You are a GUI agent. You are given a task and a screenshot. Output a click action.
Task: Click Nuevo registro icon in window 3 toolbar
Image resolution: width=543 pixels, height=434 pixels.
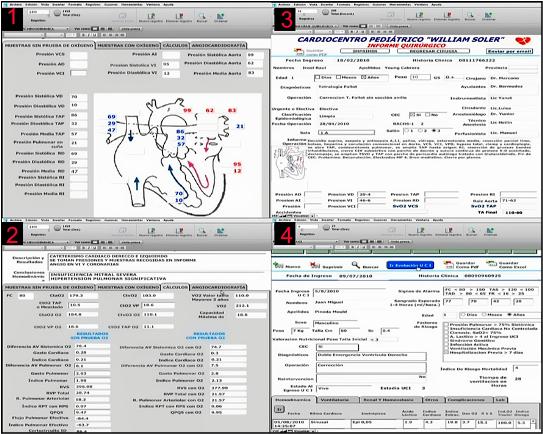(x=419, y=15)
